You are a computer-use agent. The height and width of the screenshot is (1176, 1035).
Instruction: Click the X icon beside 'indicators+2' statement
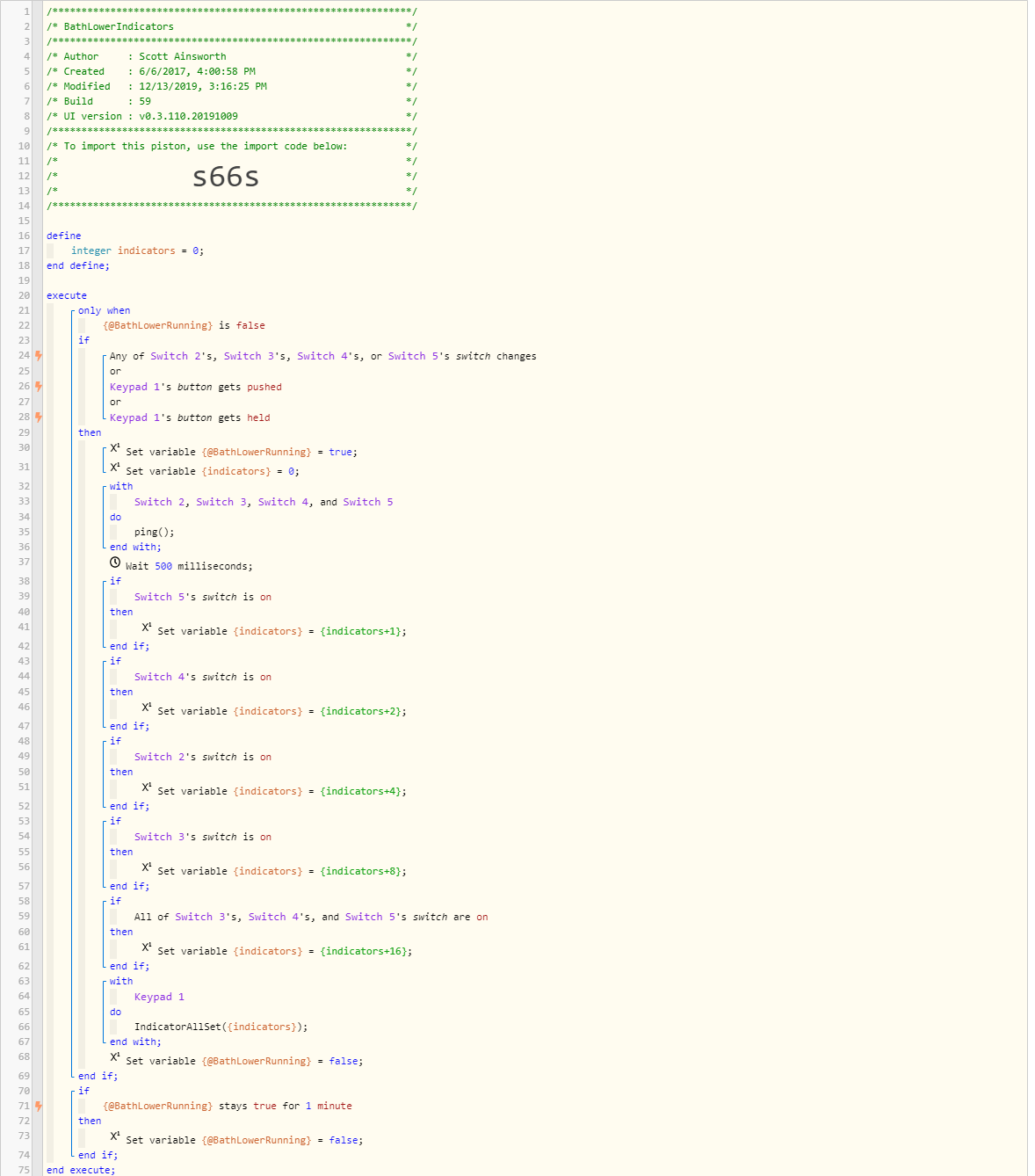(147, 708)
